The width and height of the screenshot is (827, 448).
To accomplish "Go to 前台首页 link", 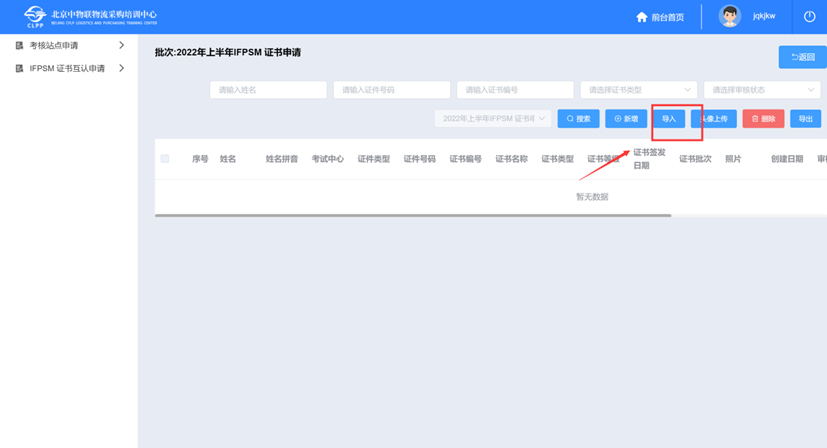I will 667,17.
